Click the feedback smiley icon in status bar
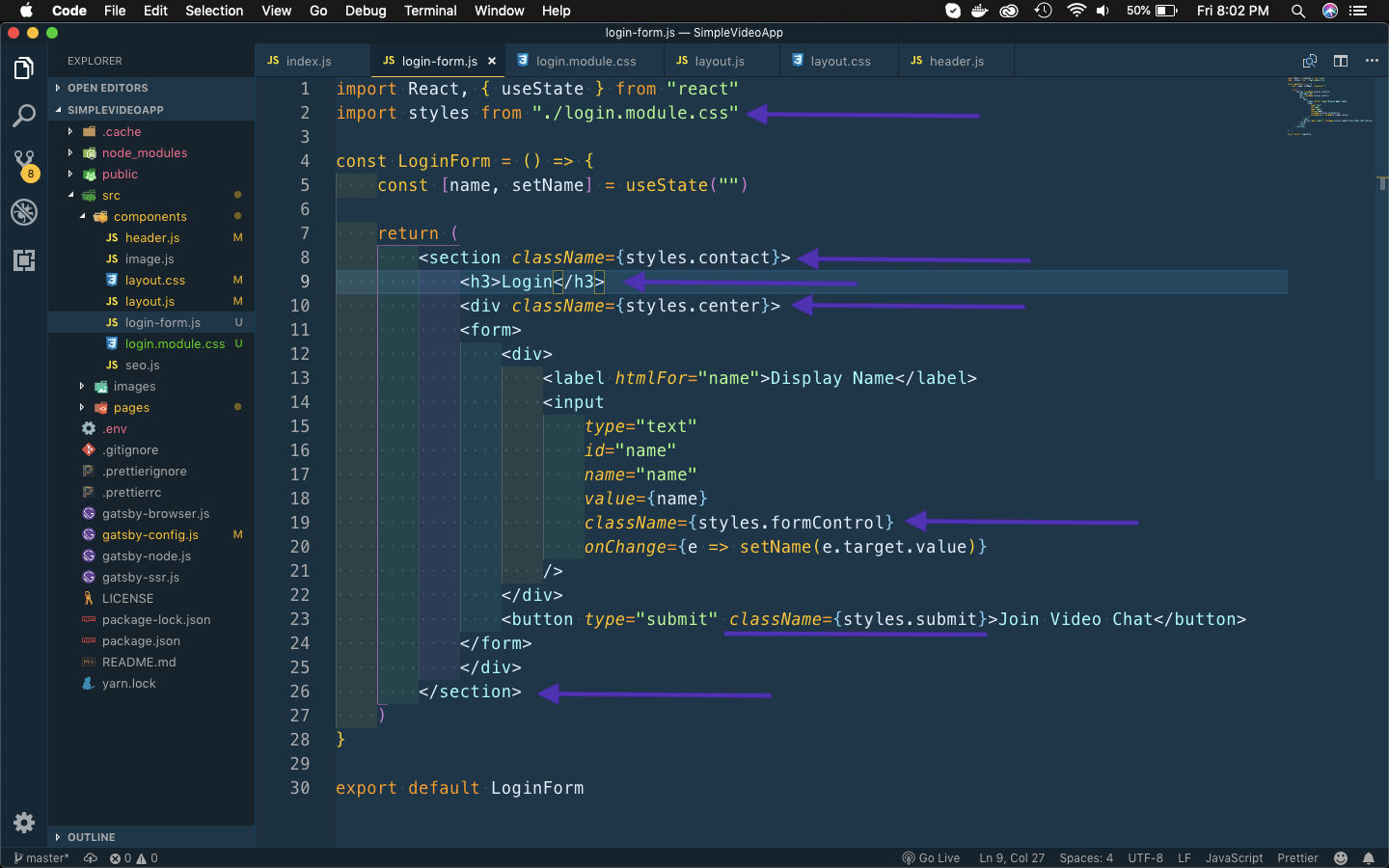The width and height of the screenshot is (1389, 868). coord(1341,858)
